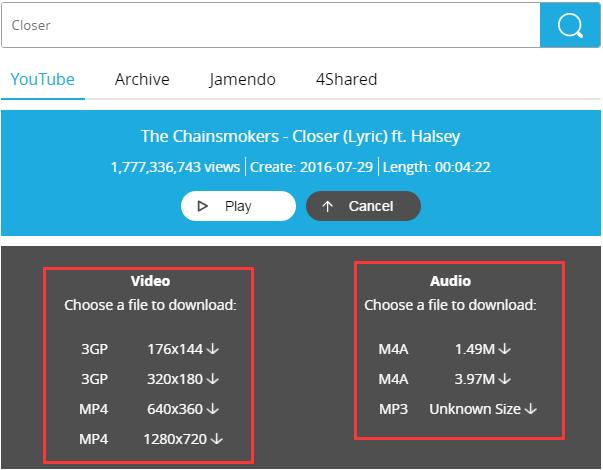Select the M4A label for 1.49M
Screen dimensions: 603x470
pyautogui.click(x=393, y=349)
